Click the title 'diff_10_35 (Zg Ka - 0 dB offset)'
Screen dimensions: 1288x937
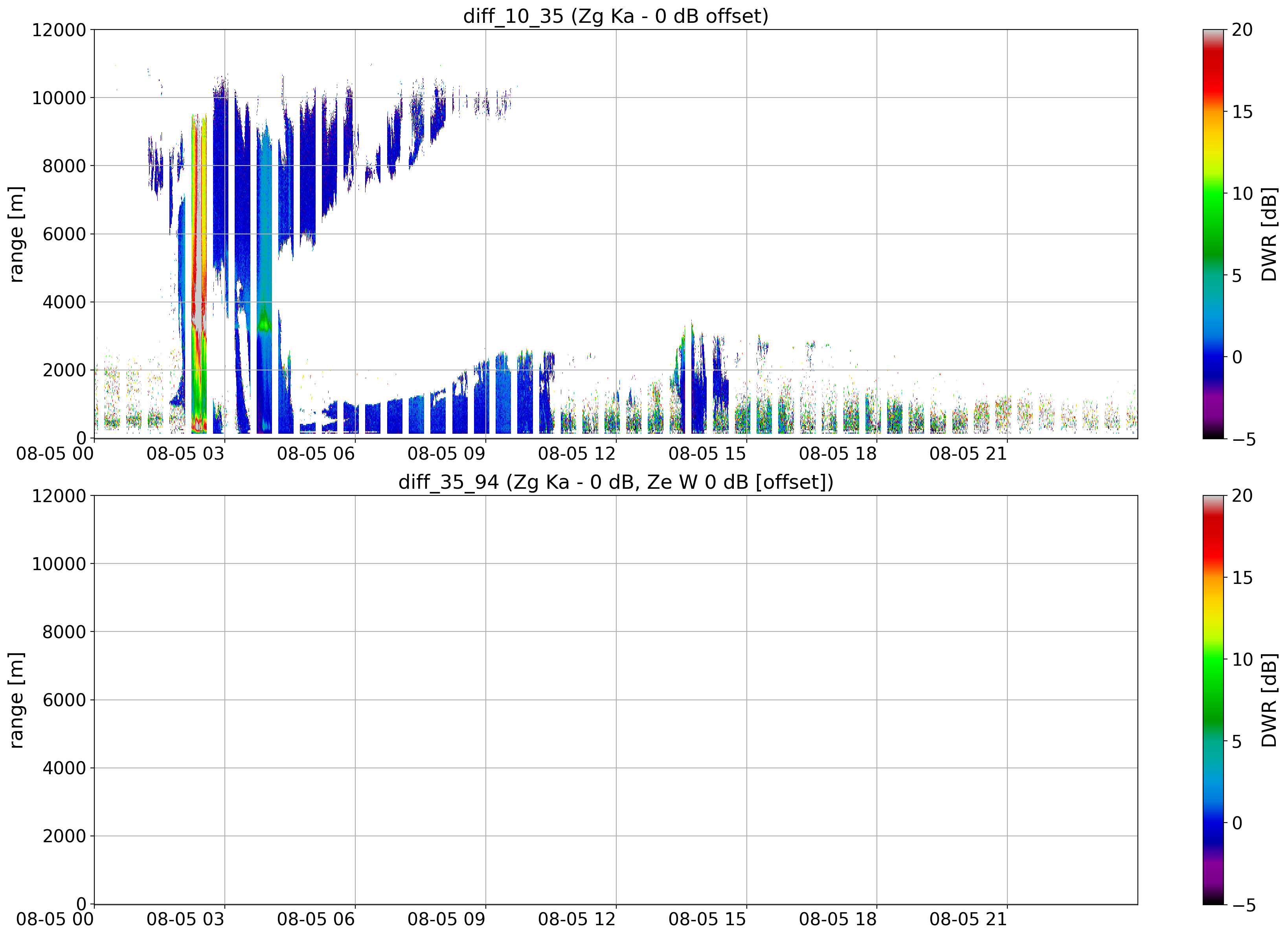pyautogui.click(x=616, y=16)
